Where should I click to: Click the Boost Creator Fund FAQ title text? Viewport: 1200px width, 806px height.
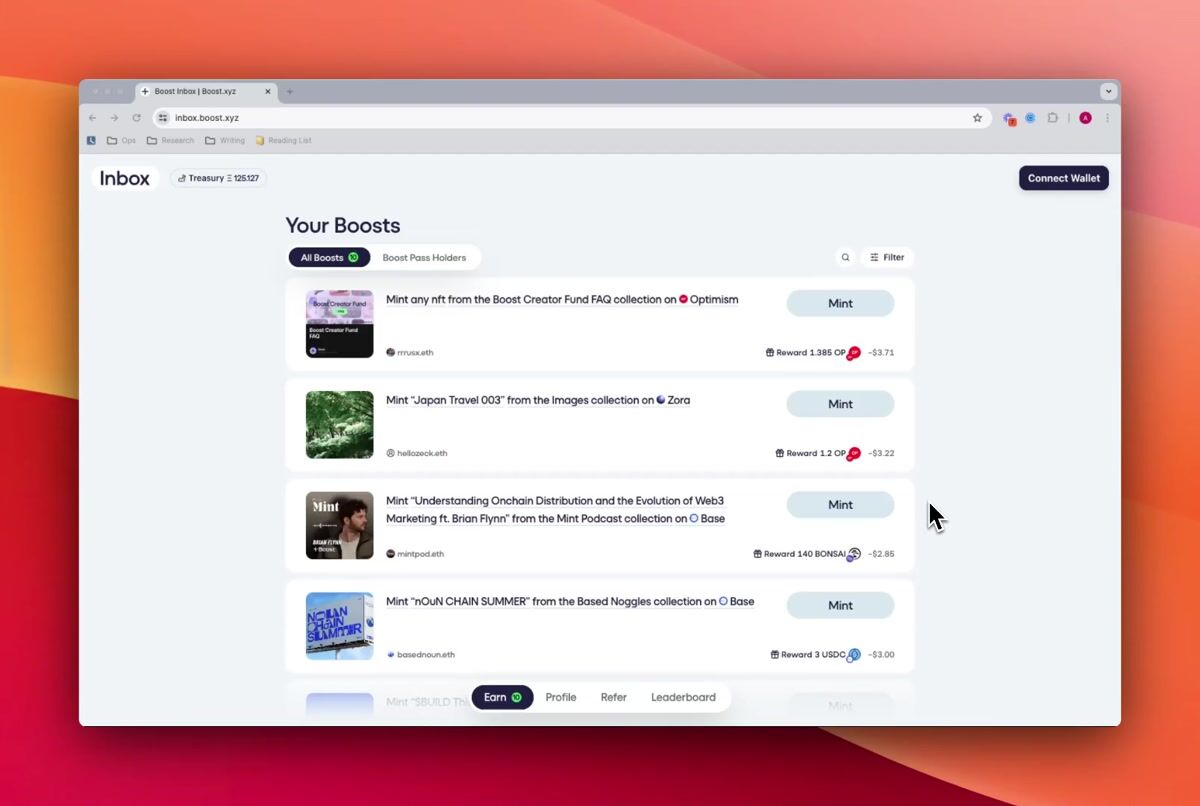coord(562,299)
